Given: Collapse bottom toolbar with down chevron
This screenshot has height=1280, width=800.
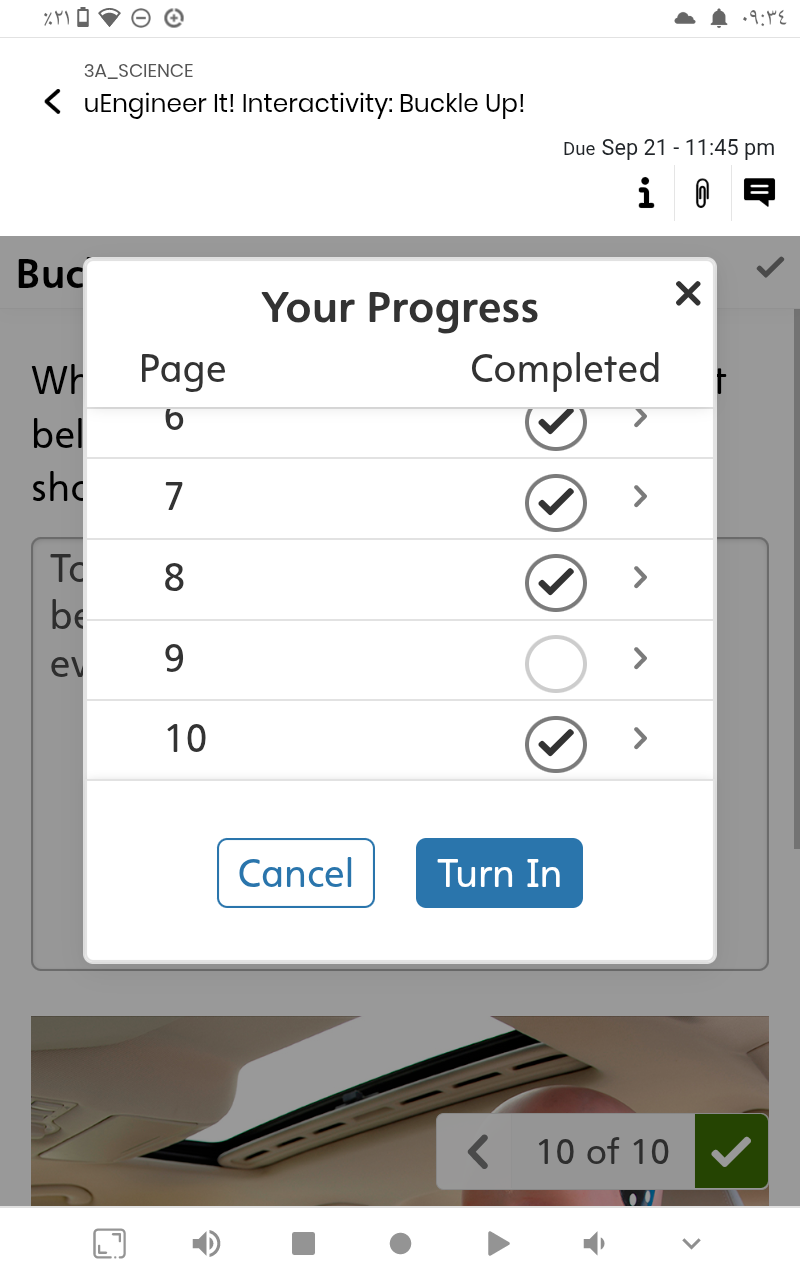Looking at the screenshot, I should click(x=691, y=1243).
